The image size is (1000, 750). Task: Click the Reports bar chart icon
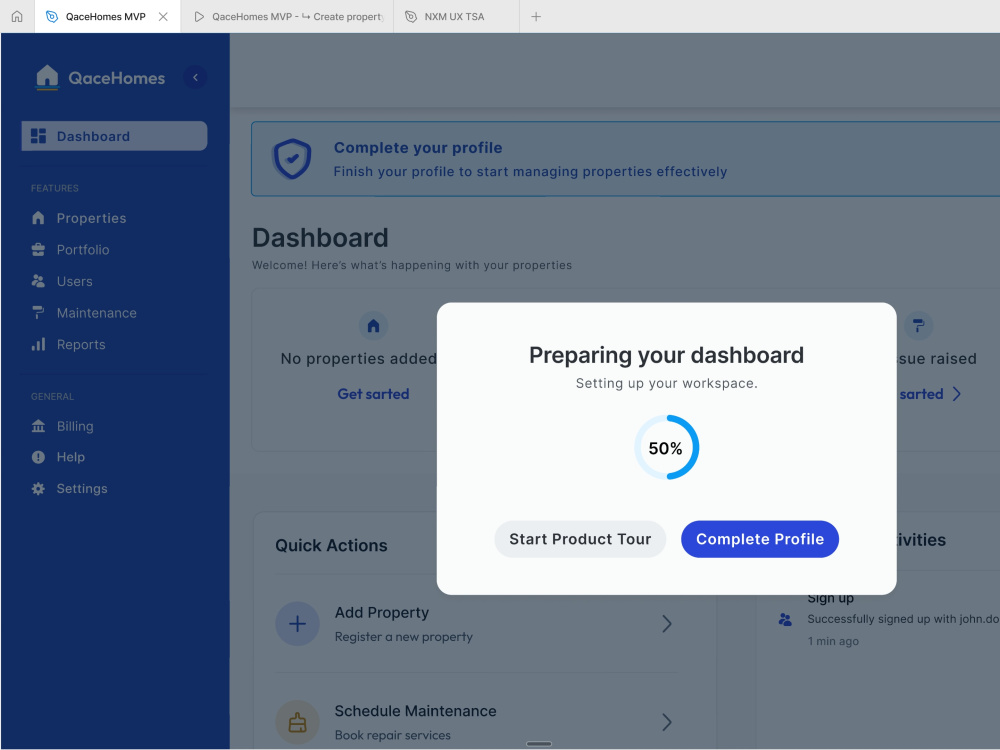38,344
